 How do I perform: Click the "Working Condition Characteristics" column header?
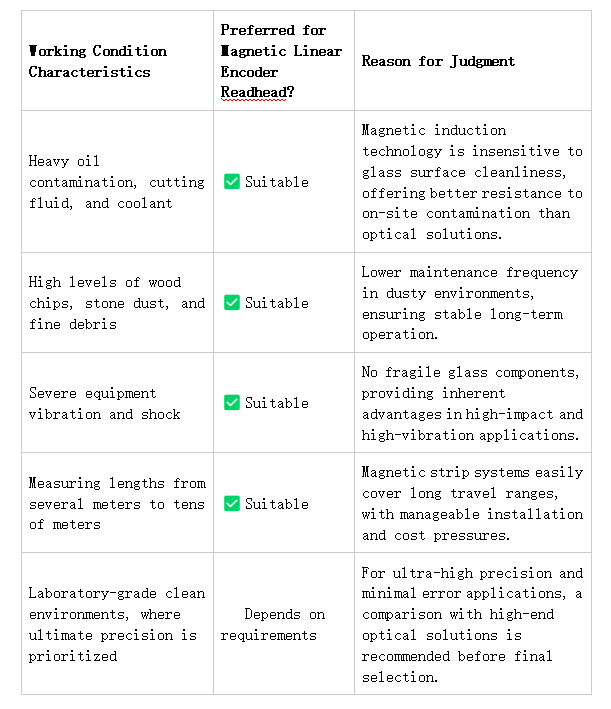click(x=98, y=61)
